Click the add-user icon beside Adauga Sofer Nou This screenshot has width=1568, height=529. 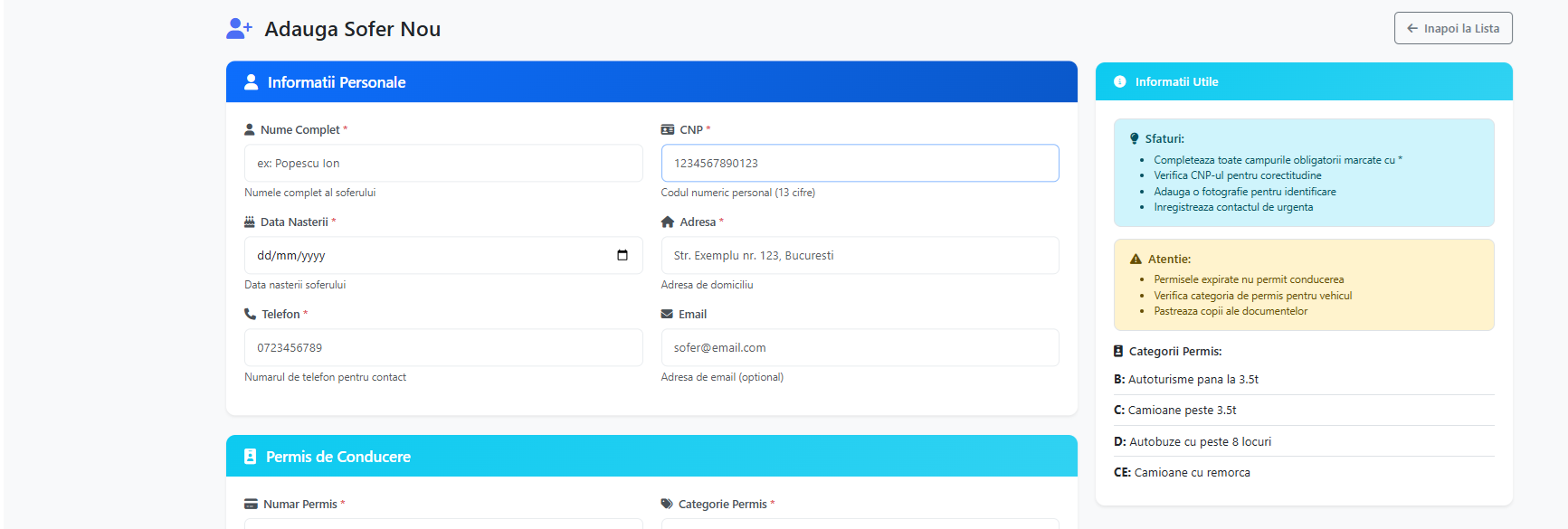pos(239,29)
